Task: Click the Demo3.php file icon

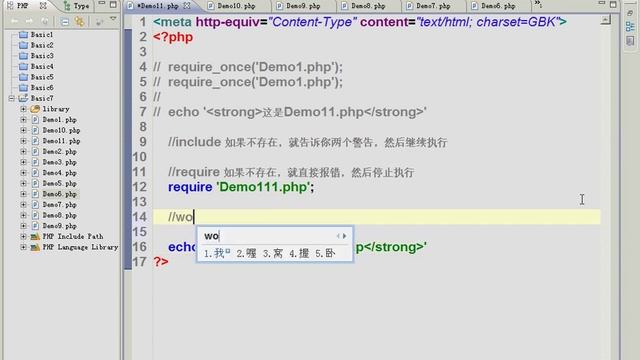Action: pyautogui.click(x=36, y=162)
